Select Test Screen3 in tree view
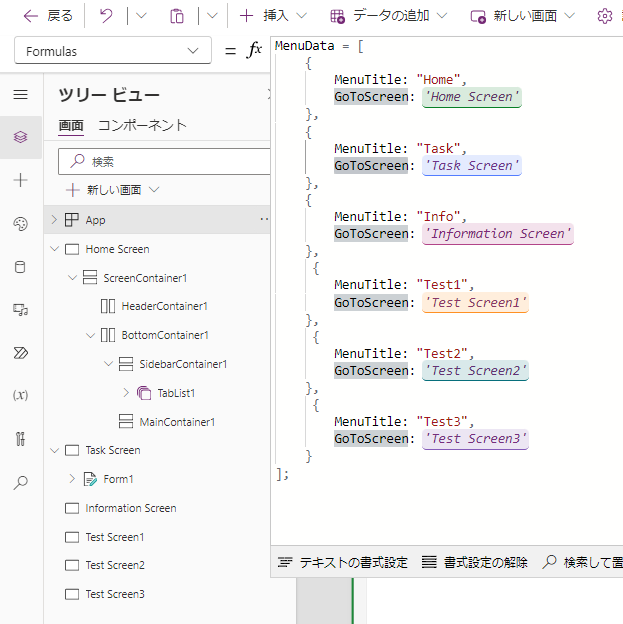 [x=115, y=594]
